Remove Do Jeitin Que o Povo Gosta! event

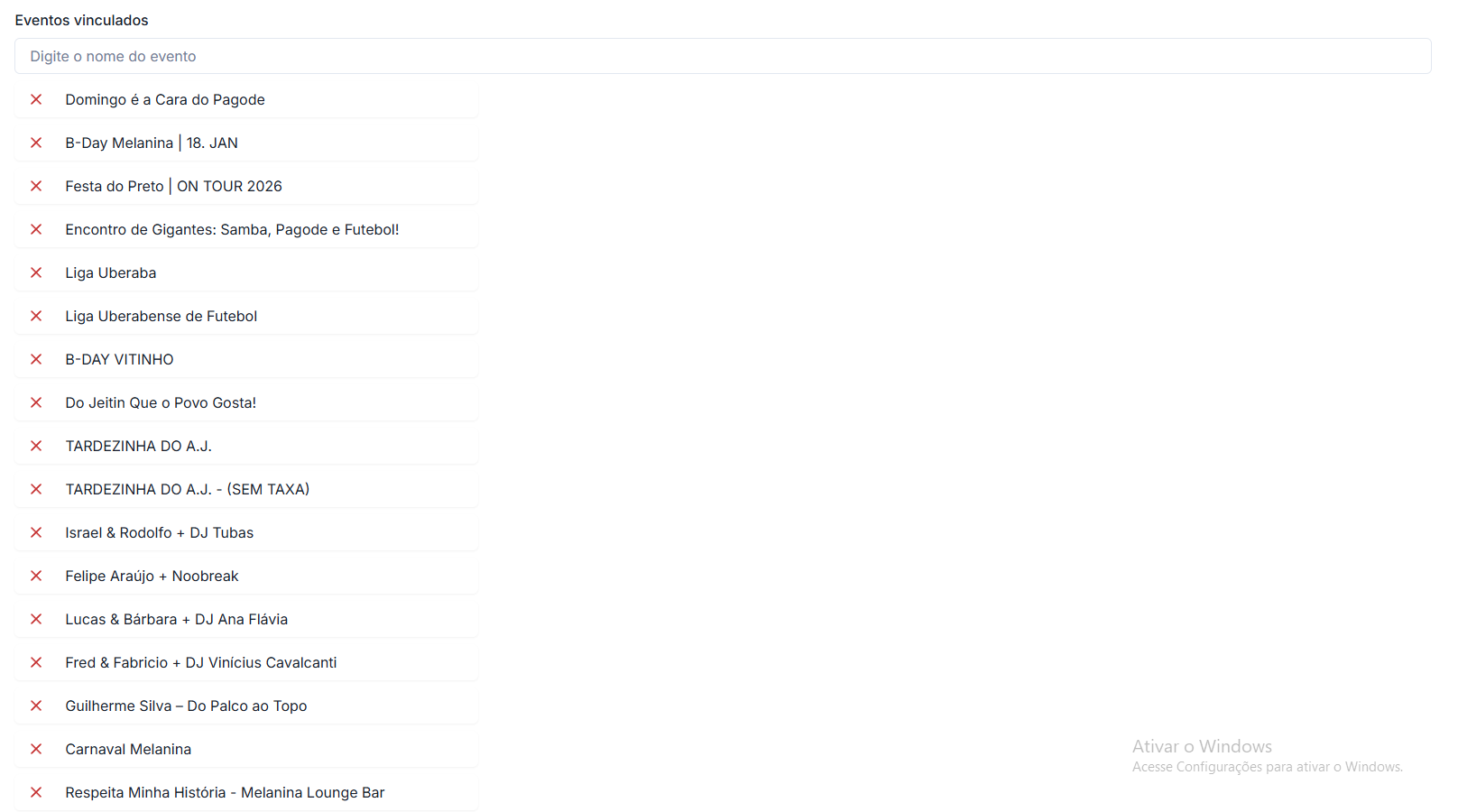pos(36,402)
